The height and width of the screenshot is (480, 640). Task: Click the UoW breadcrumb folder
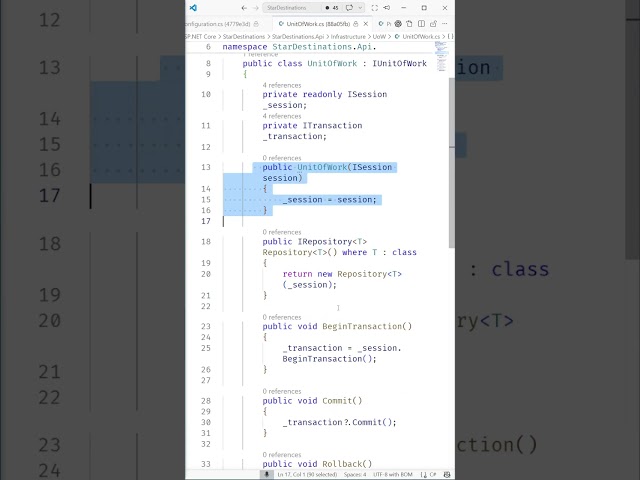(379, 37)
